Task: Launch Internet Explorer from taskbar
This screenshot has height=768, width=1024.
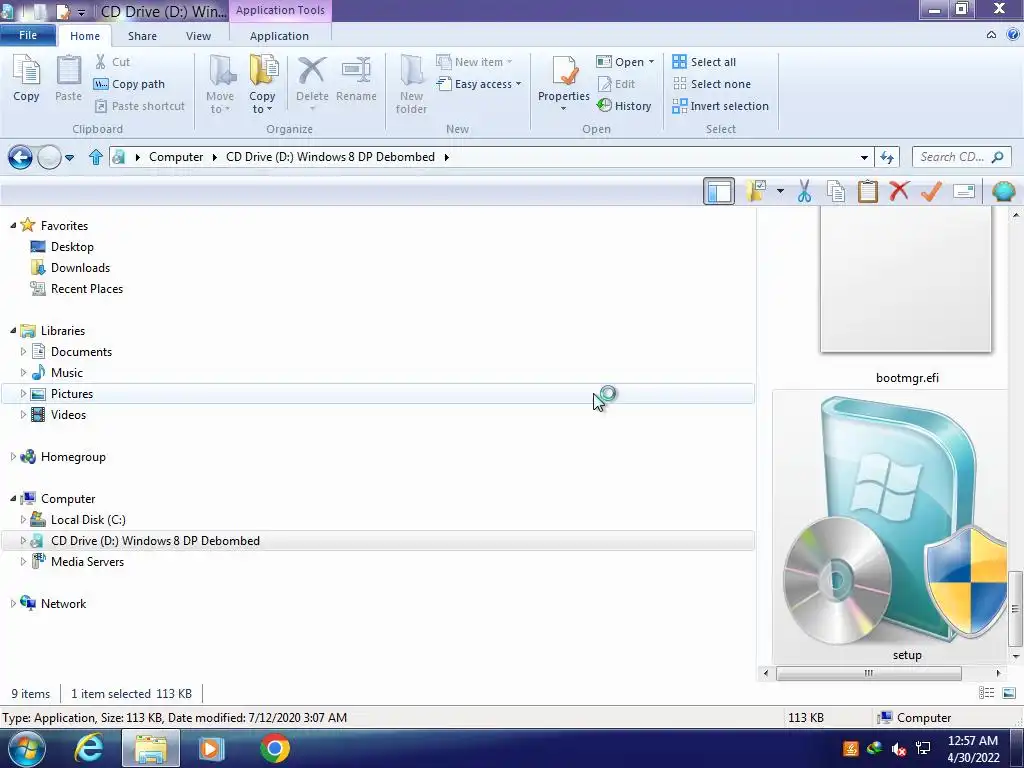Action: 89,748
